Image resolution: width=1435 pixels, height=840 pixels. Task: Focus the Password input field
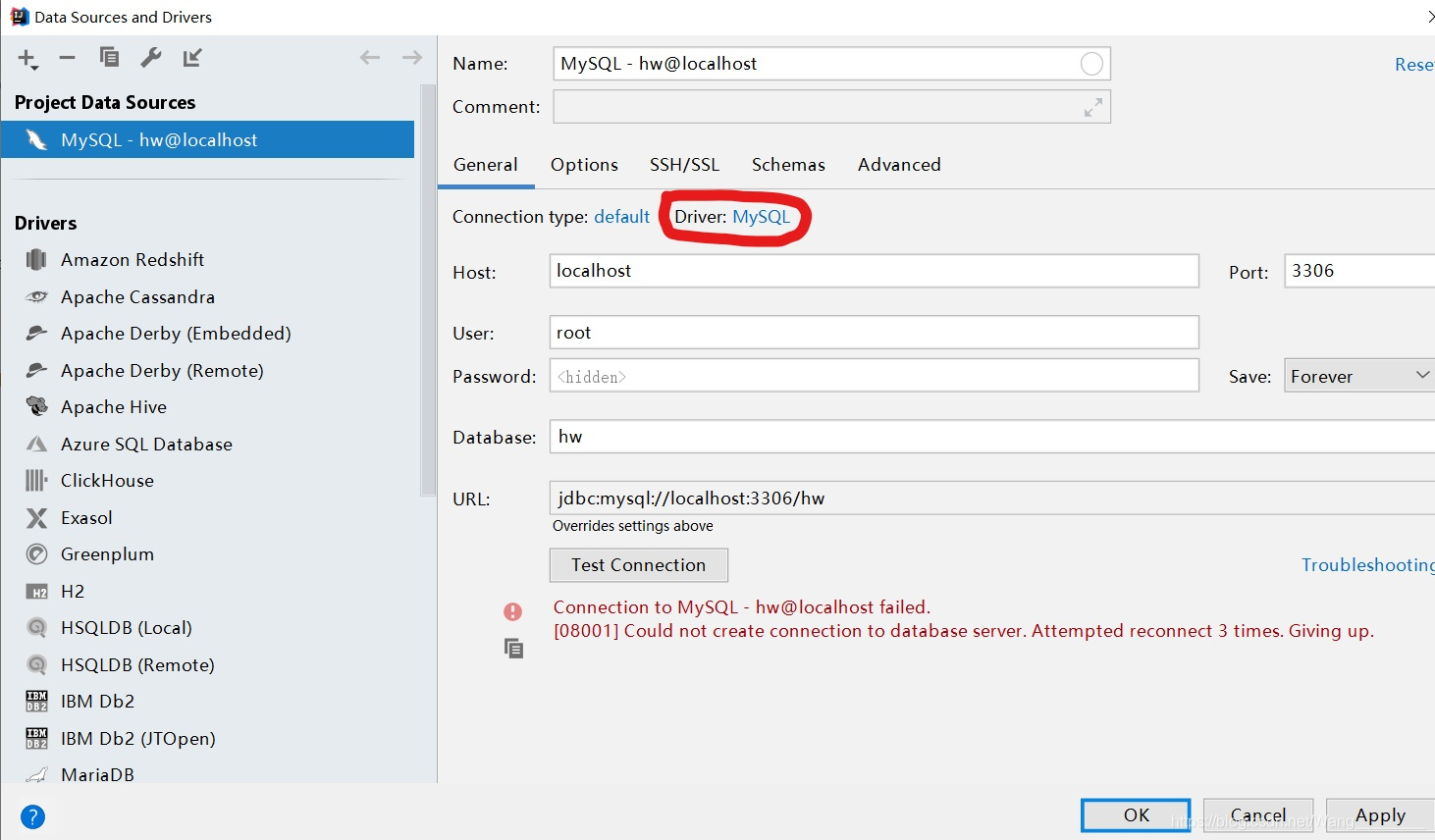pos(874,376)
